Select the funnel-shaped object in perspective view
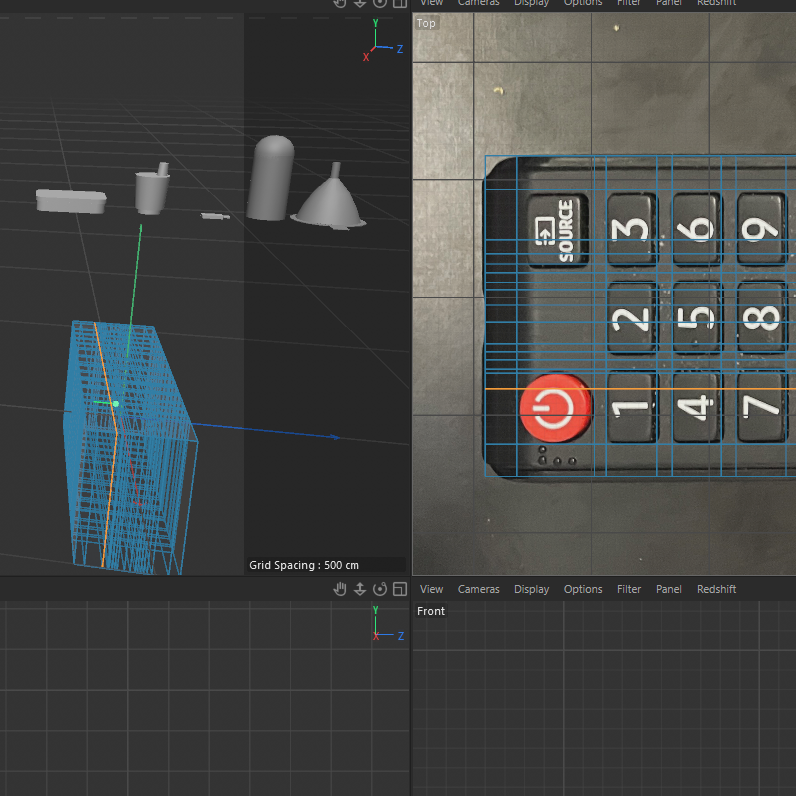The height and width of the screenshot is (796, 796). click(329, 197)
